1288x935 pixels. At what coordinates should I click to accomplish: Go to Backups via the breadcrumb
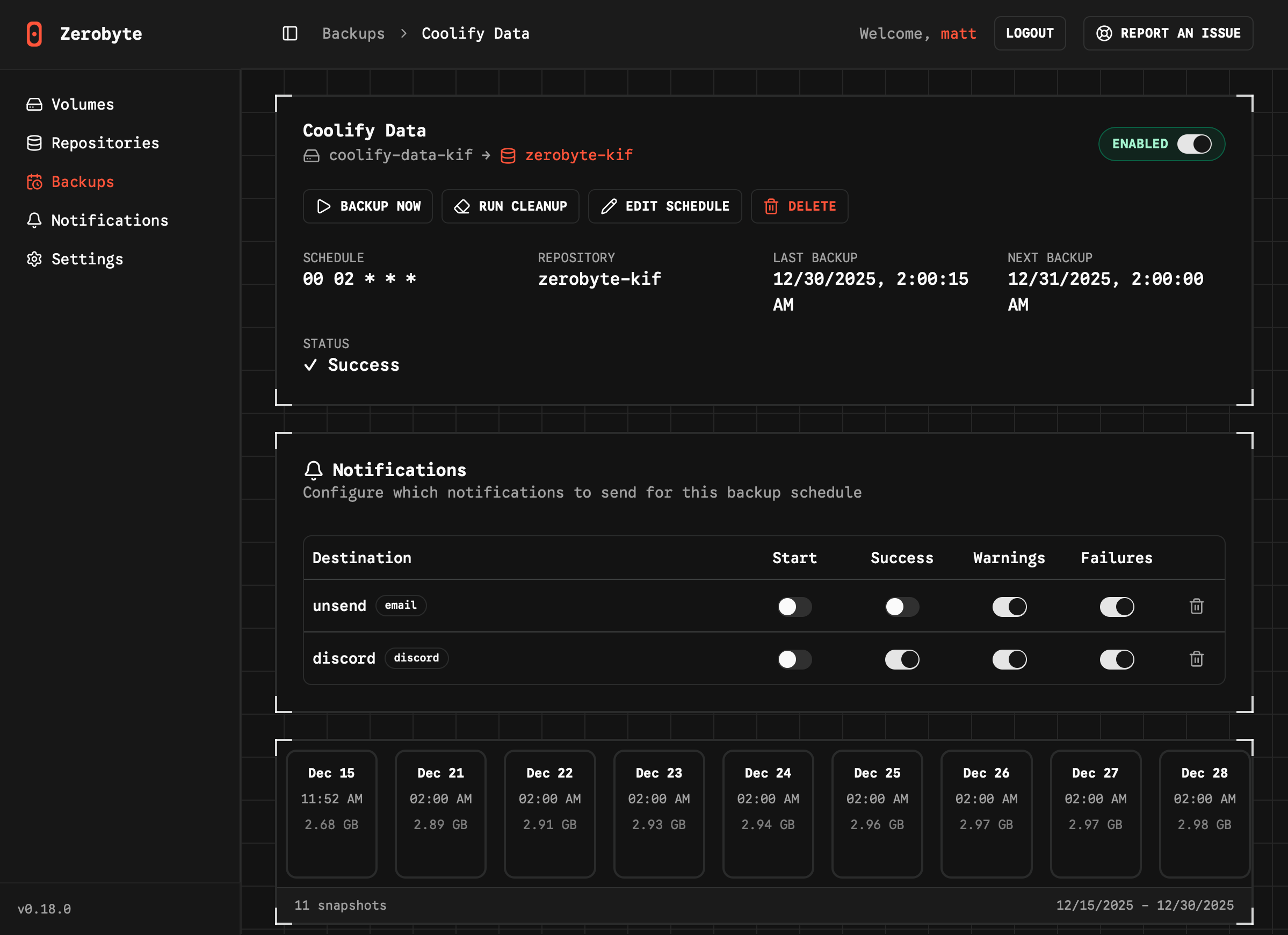pyautogui.click(x=353, y=33)
